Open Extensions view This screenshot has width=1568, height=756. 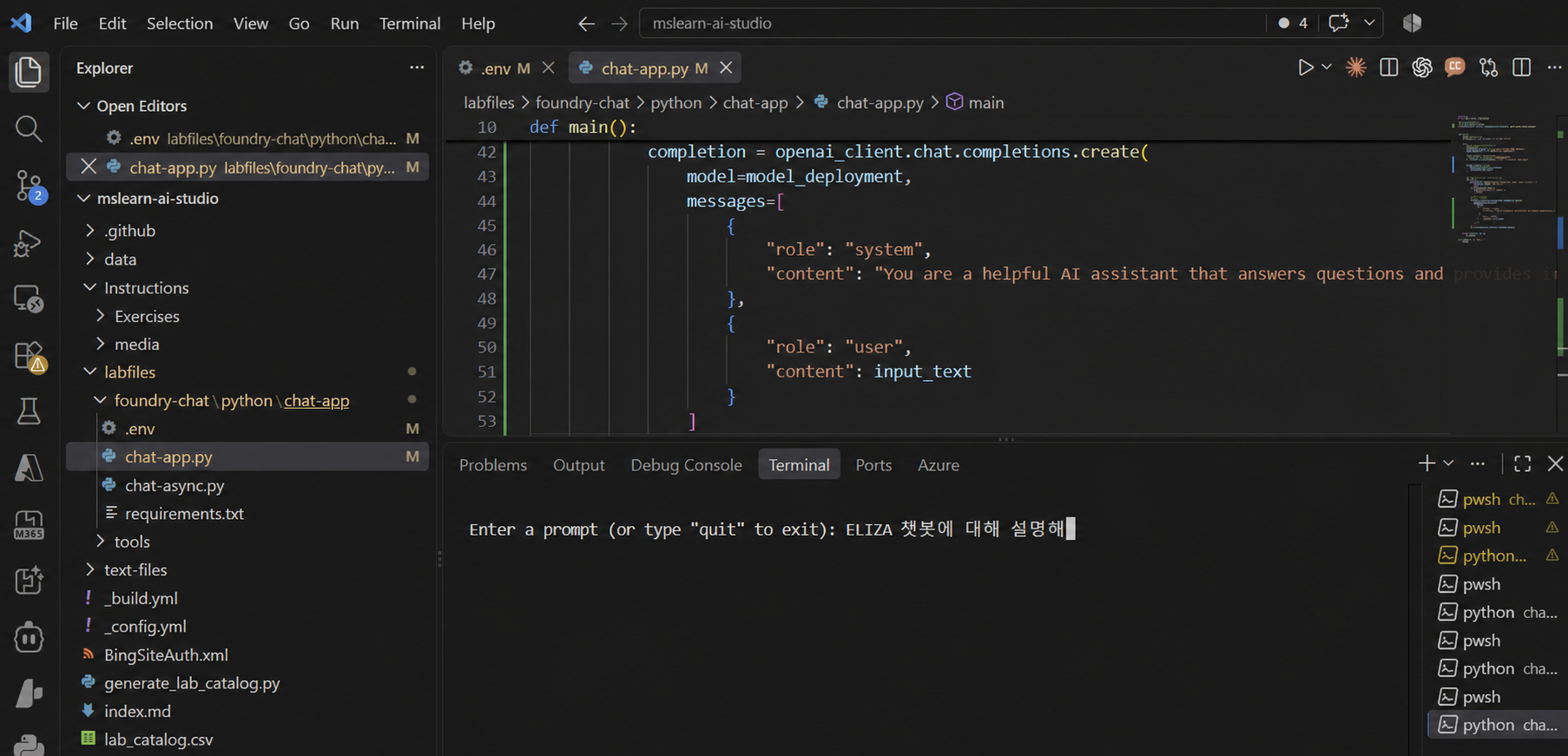click(x=29, y=356)
